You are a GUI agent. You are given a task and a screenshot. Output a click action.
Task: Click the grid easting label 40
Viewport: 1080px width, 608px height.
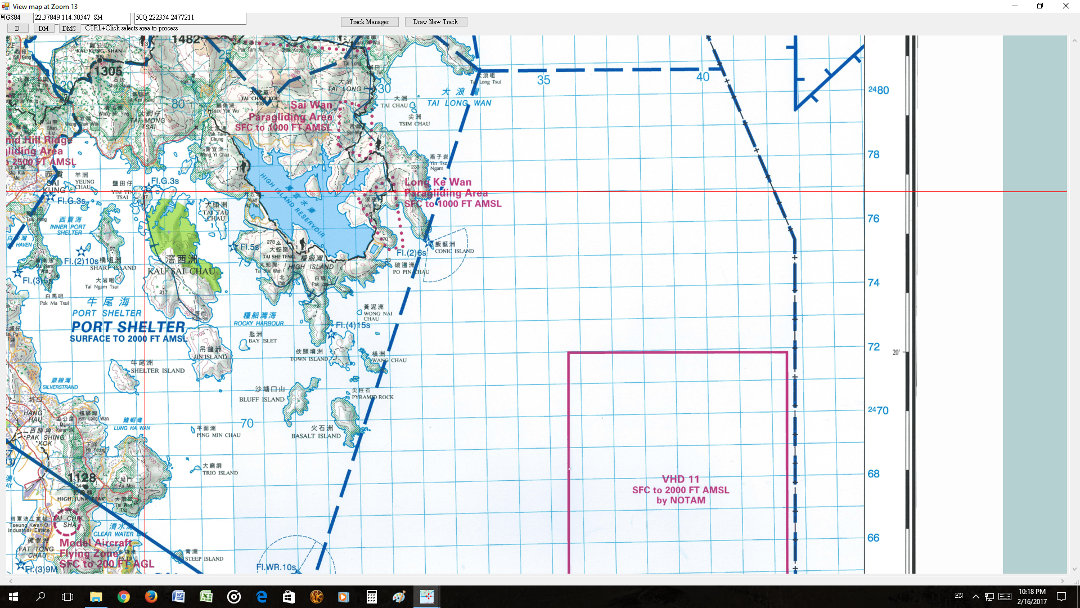tap(703, 77)
